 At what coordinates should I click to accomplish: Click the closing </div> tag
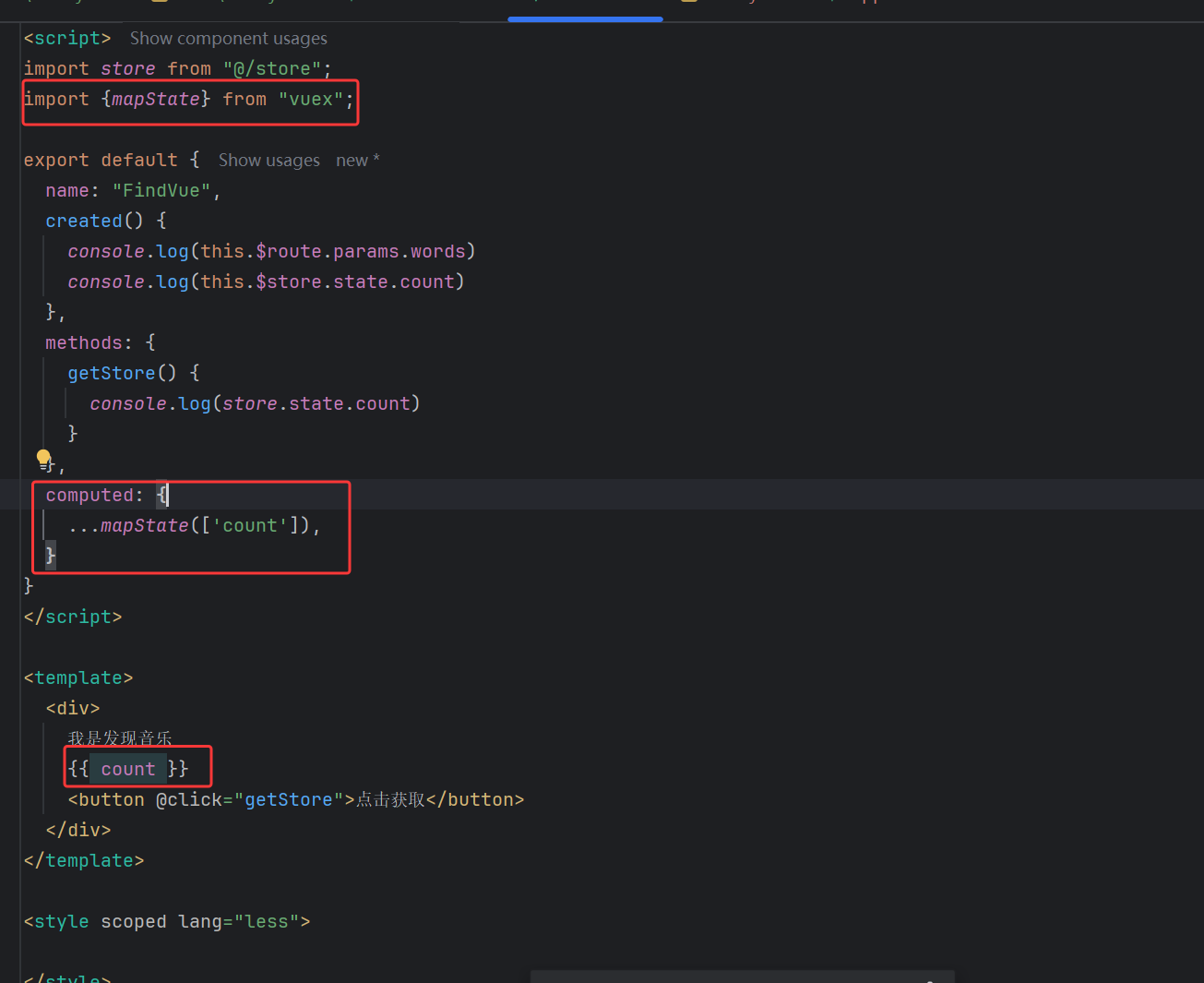78,831
